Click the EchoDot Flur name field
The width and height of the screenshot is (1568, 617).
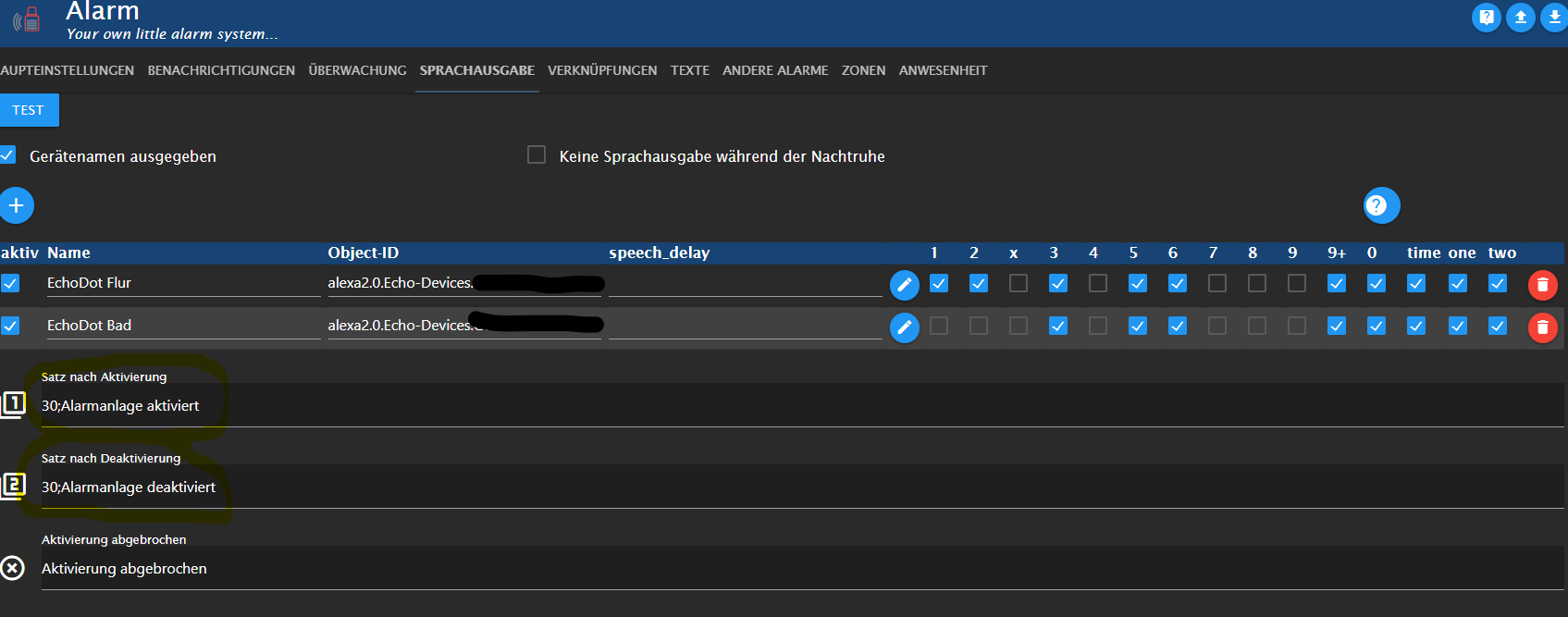(183, 283)
